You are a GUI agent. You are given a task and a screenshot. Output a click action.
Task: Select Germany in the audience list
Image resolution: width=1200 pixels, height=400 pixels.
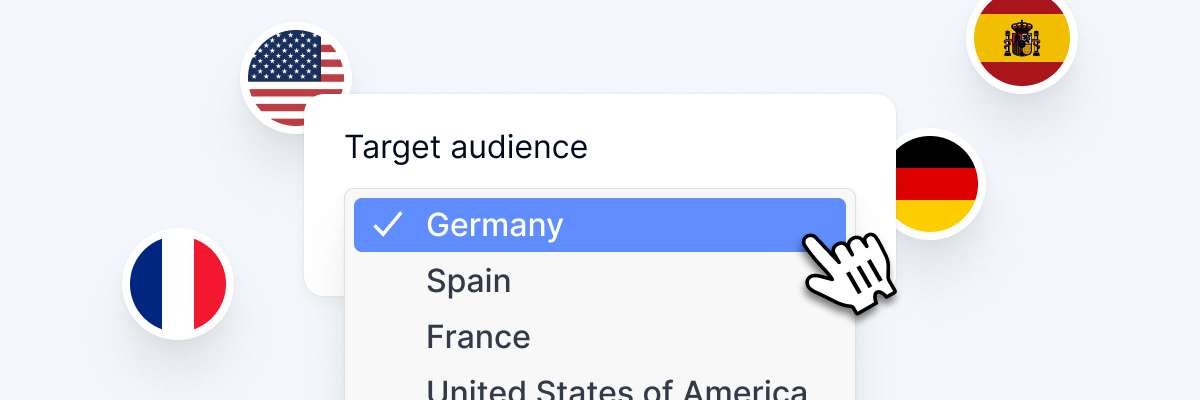(x=600, y=225)
